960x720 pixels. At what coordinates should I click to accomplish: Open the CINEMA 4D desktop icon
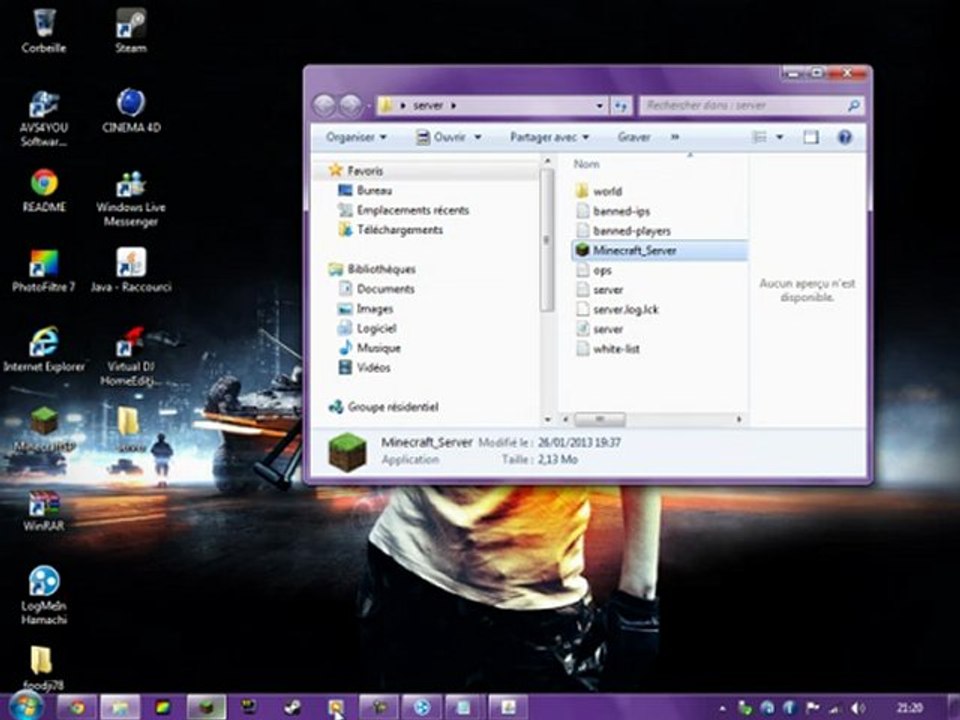[x=131, y=110]
